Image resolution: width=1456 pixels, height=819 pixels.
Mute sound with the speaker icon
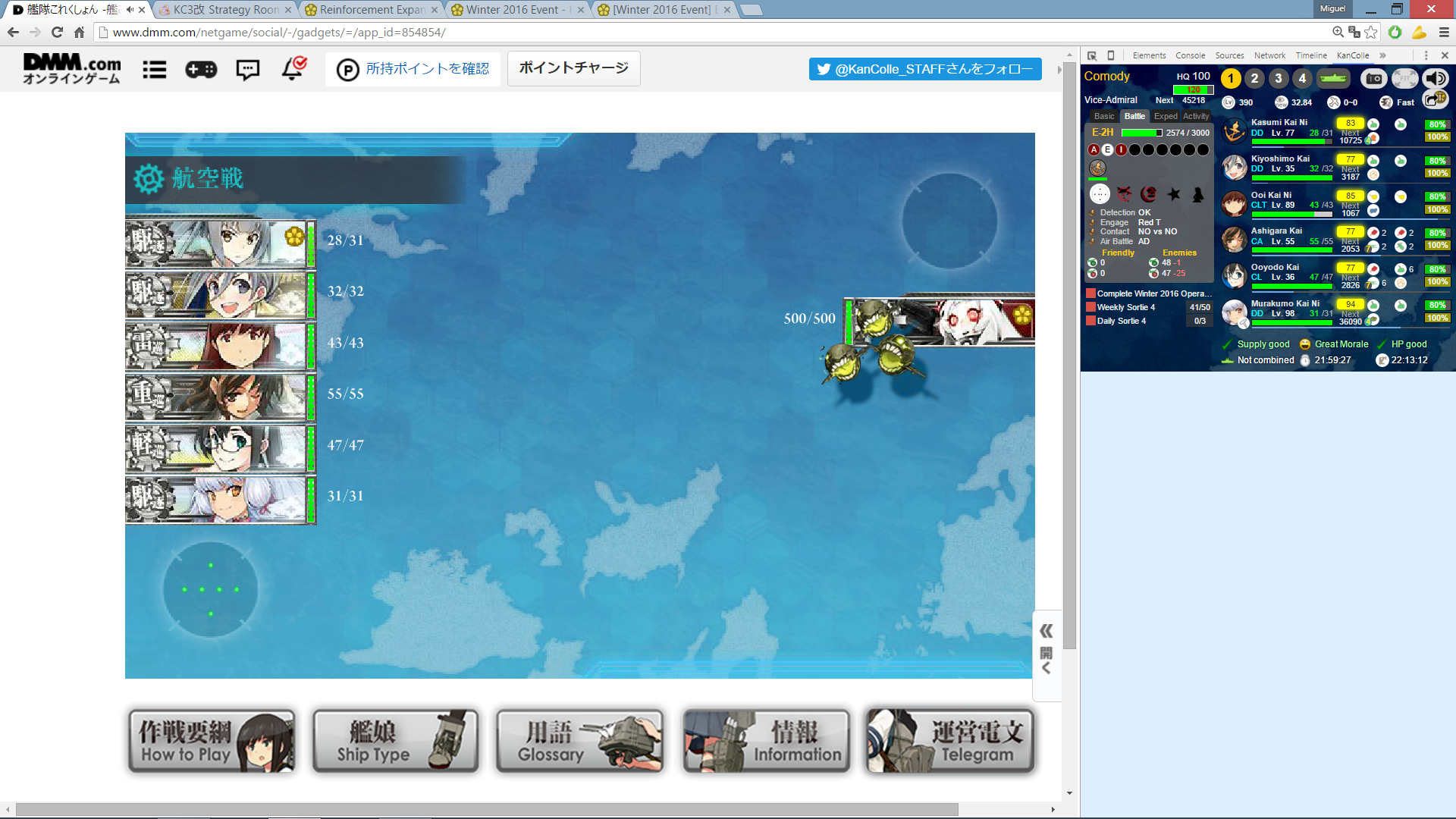point(1435,78)
